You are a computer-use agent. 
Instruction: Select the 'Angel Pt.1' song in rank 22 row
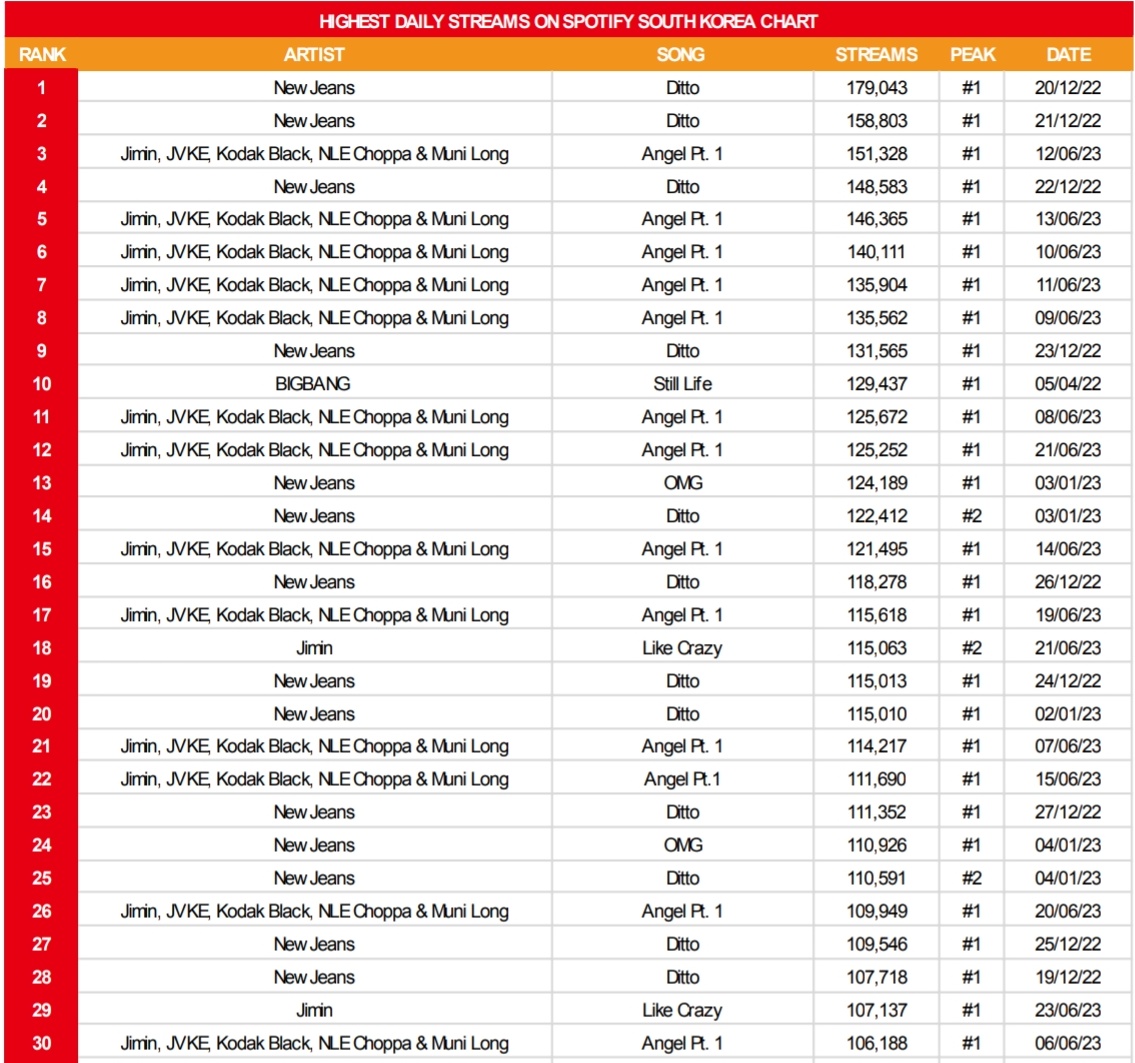(x=682, y=779)
